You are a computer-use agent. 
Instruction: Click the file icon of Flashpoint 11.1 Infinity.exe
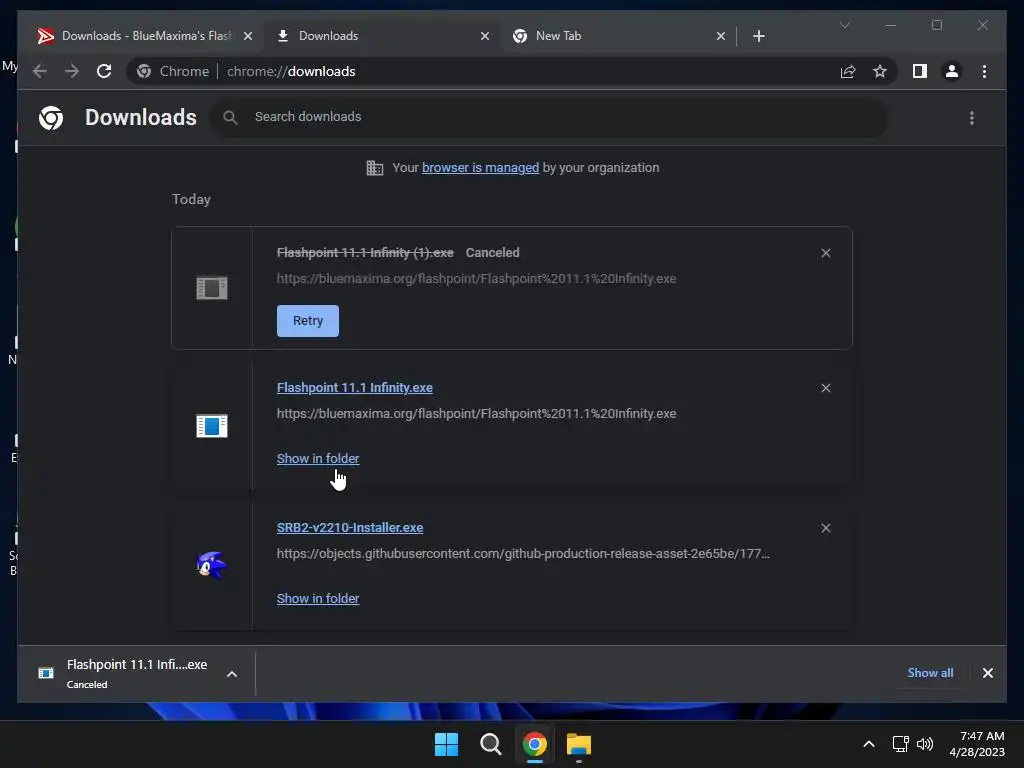212,426
